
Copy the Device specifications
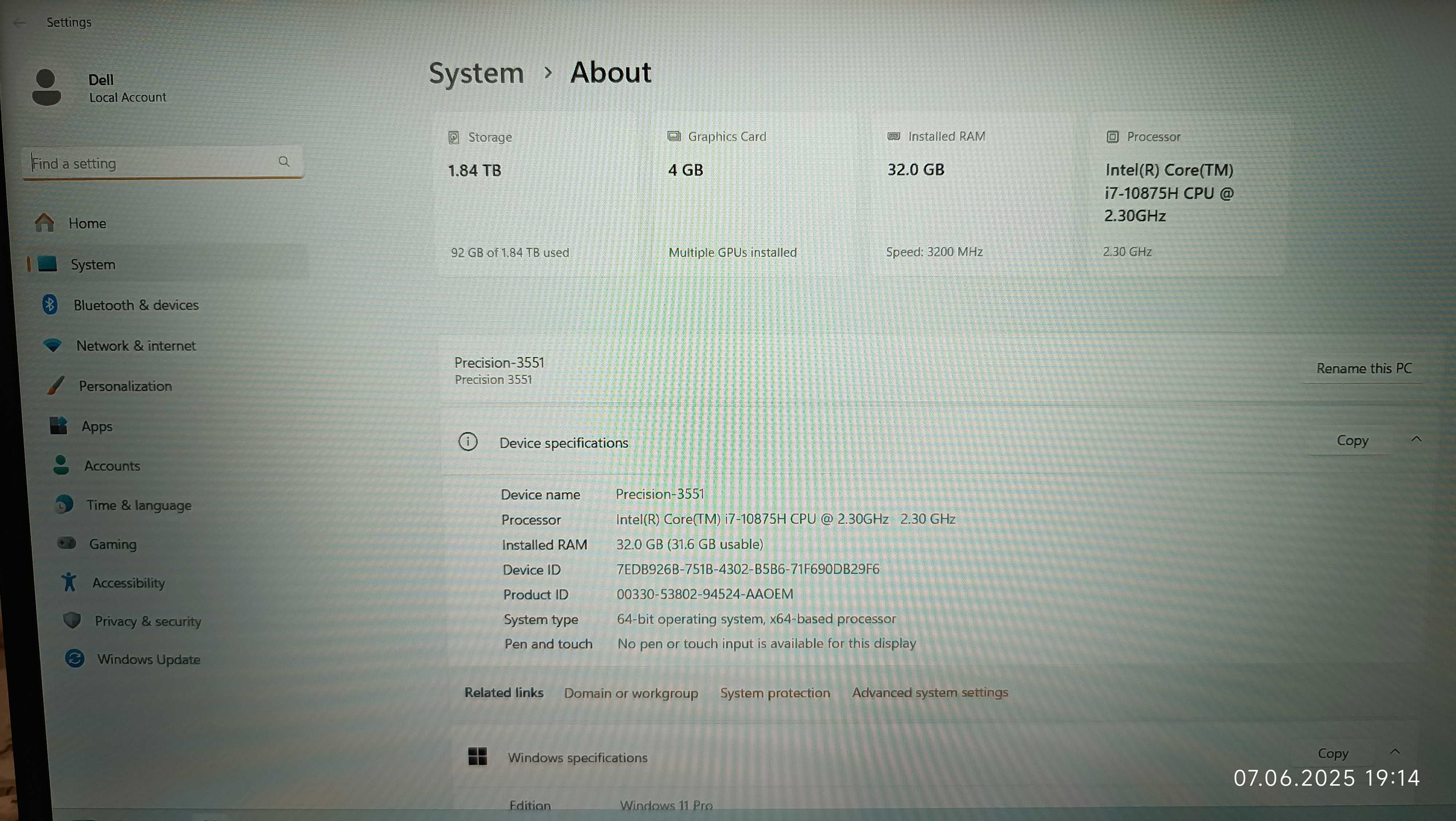1352,440
